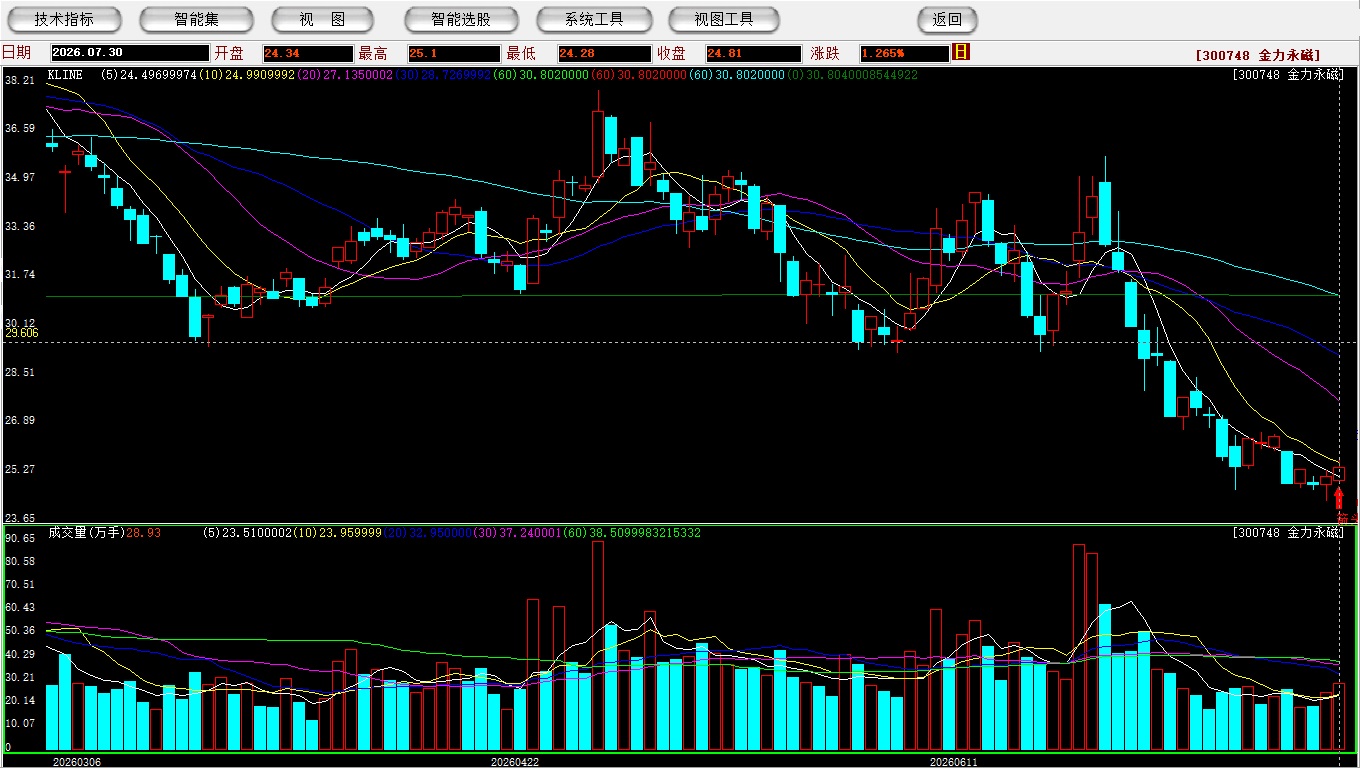Open the 智能集 button

point(197,19)
